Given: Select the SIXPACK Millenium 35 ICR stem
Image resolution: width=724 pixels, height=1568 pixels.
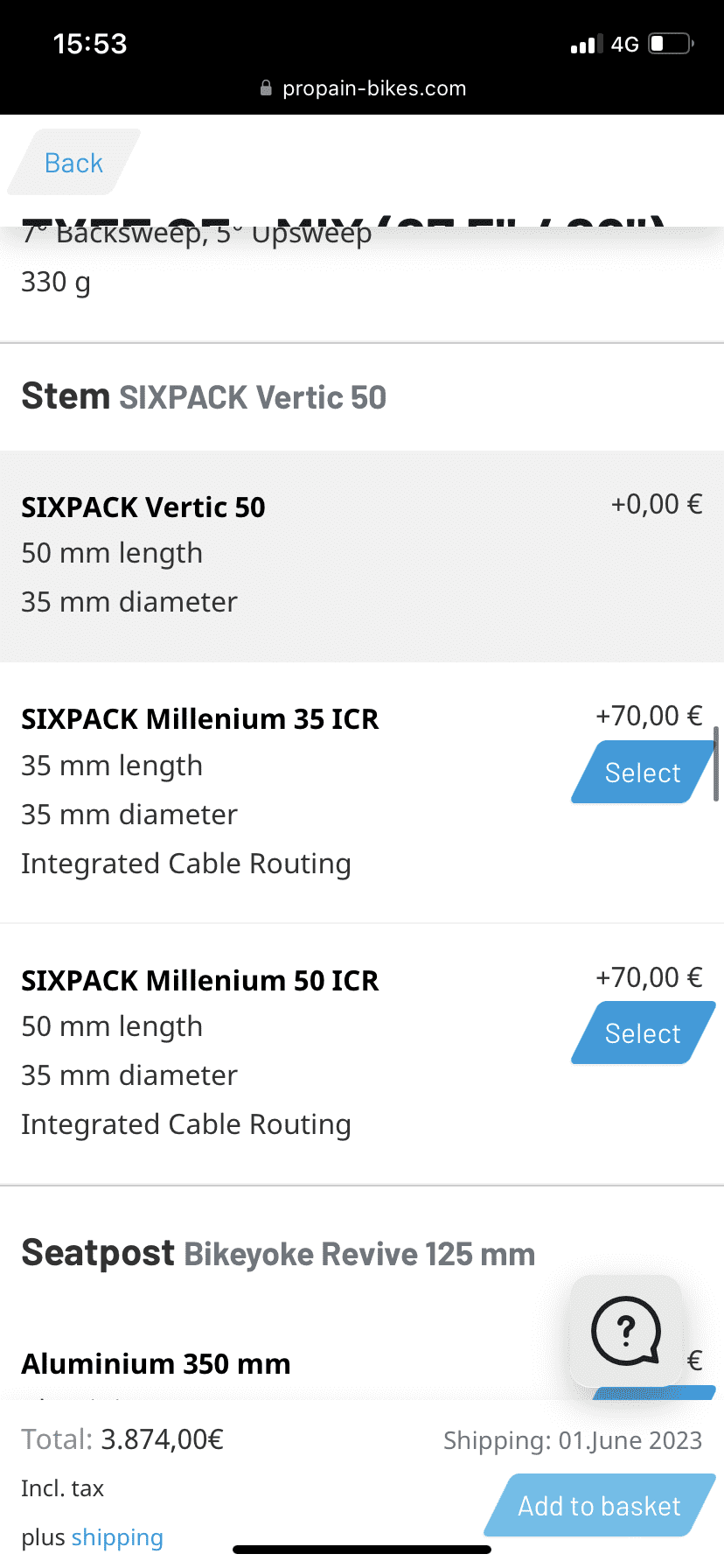Looking at the screenshot, I should 643,773.
